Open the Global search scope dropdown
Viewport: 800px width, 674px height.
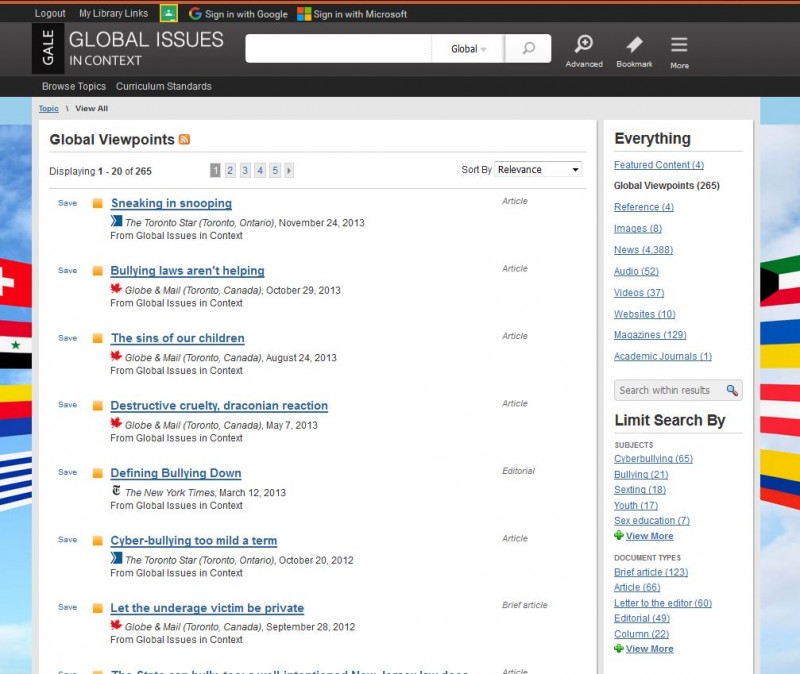click(468, 49)
